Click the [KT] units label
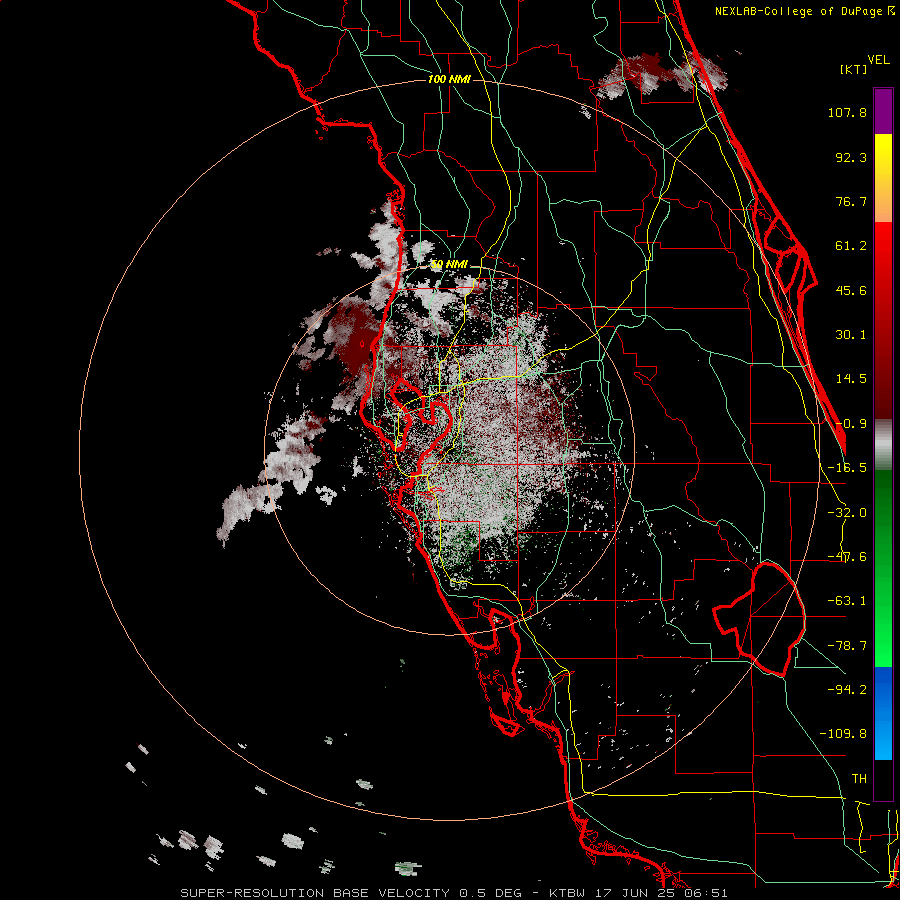The height and width of the screenshot is (900, 900). pos(854,69)
